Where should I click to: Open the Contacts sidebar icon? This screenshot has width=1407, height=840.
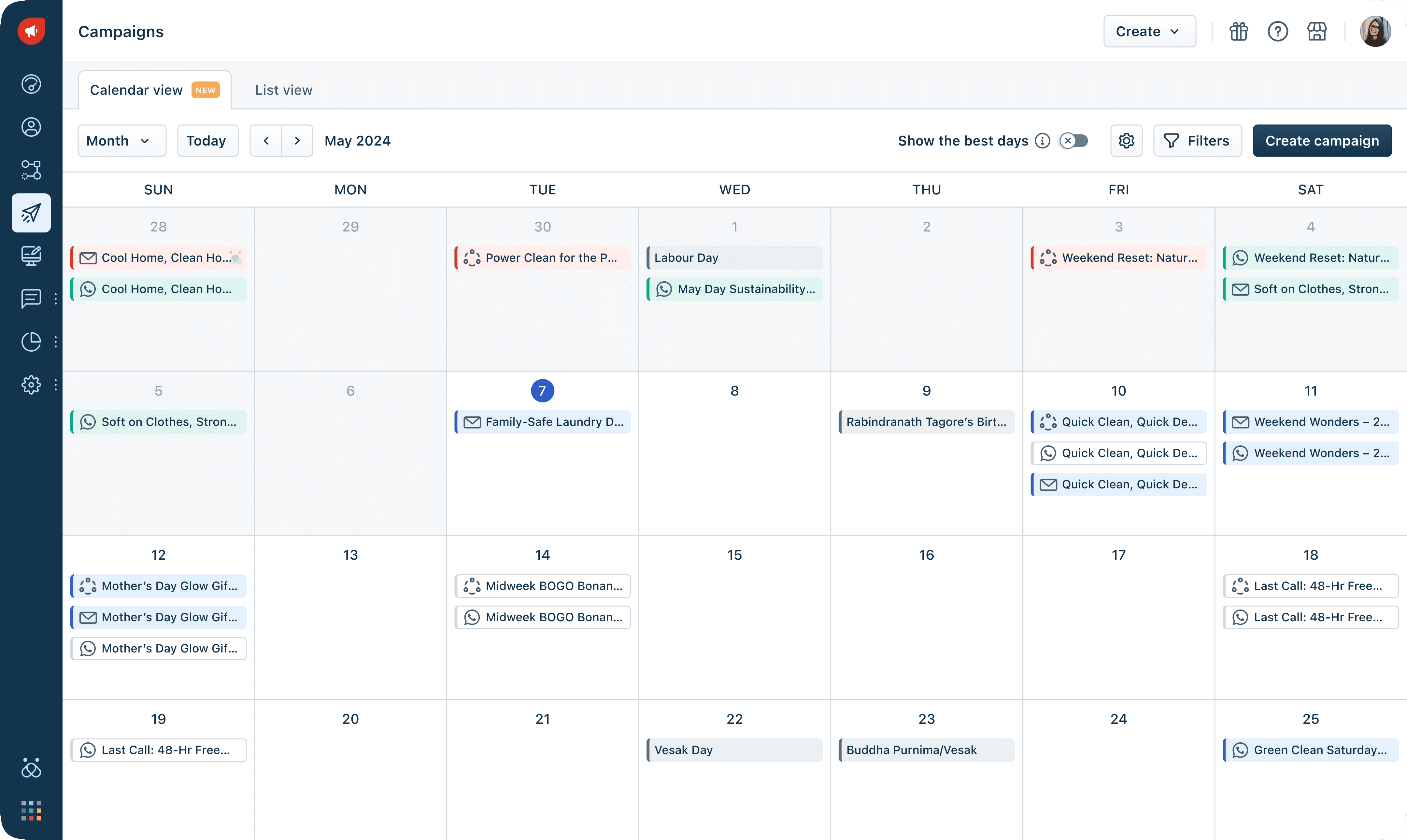31,127
